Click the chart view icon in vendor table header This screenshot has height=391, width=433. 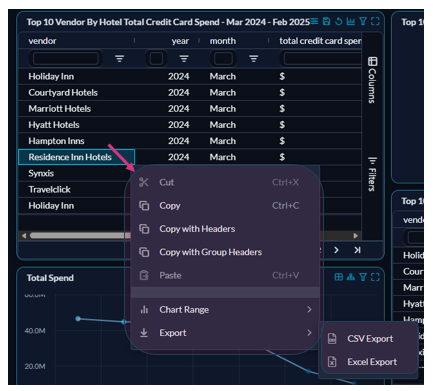coord(351,22)
